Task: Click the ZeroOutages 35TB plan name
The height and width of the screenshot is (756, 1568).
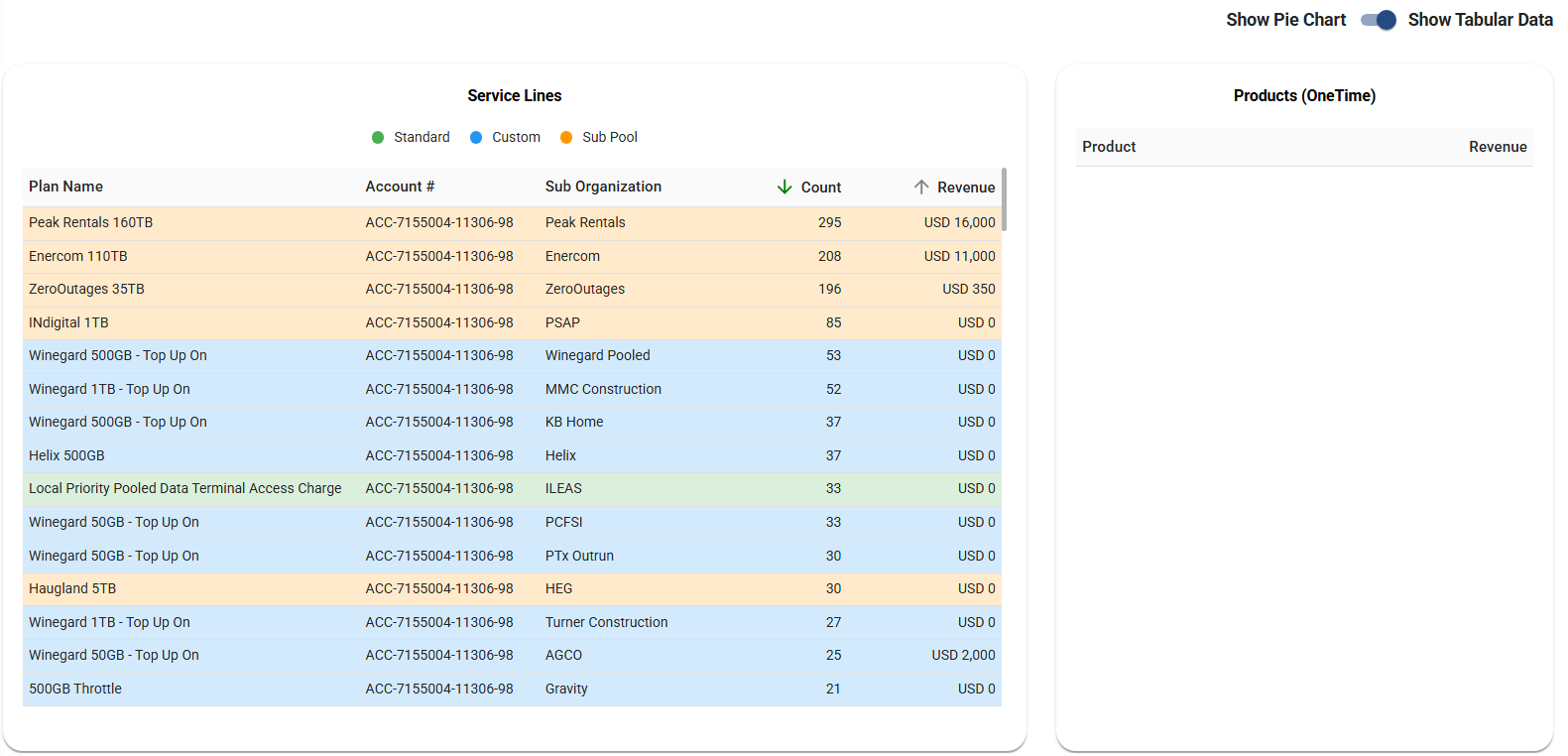Action: tap(86, 289)
